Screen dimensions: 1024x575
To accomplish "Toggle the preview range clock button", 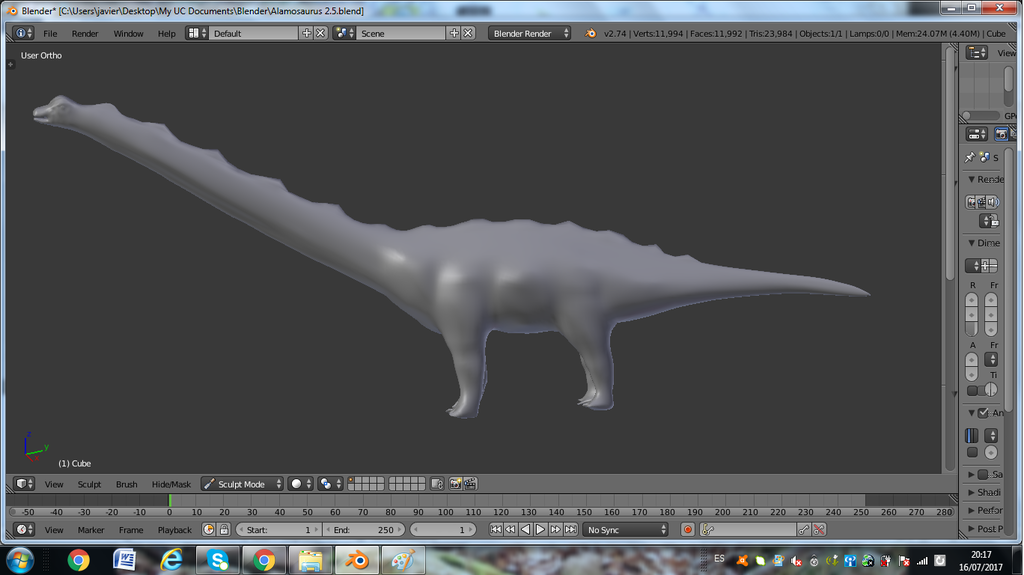I will (209, 529).
